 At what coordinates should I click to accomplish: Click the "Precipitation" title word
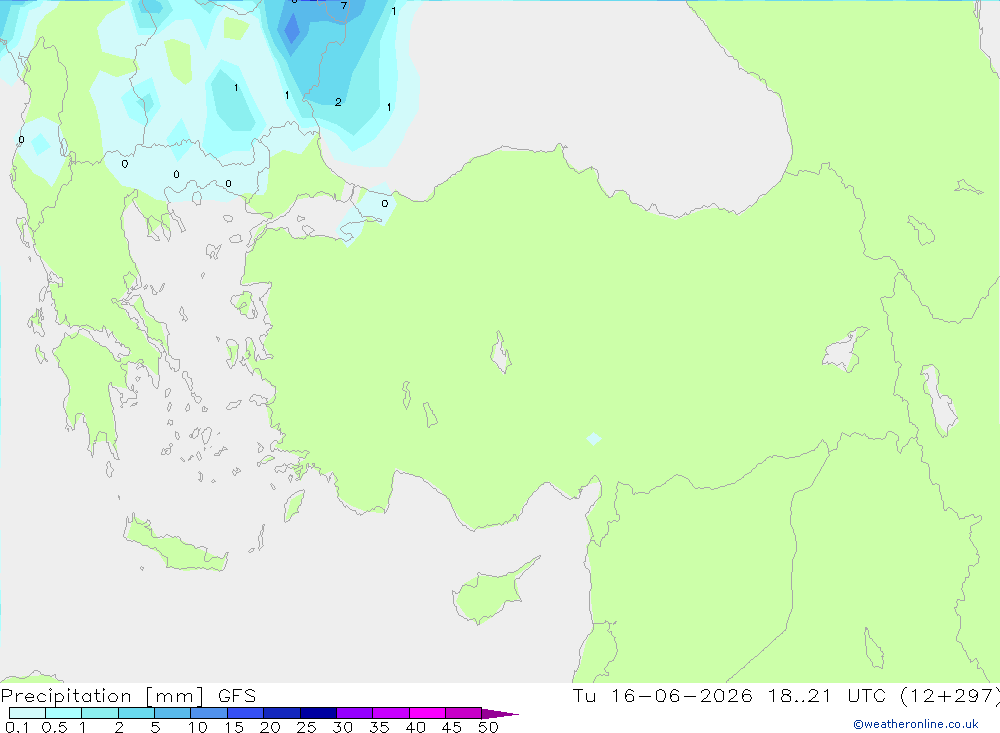[x=66, y=696]
